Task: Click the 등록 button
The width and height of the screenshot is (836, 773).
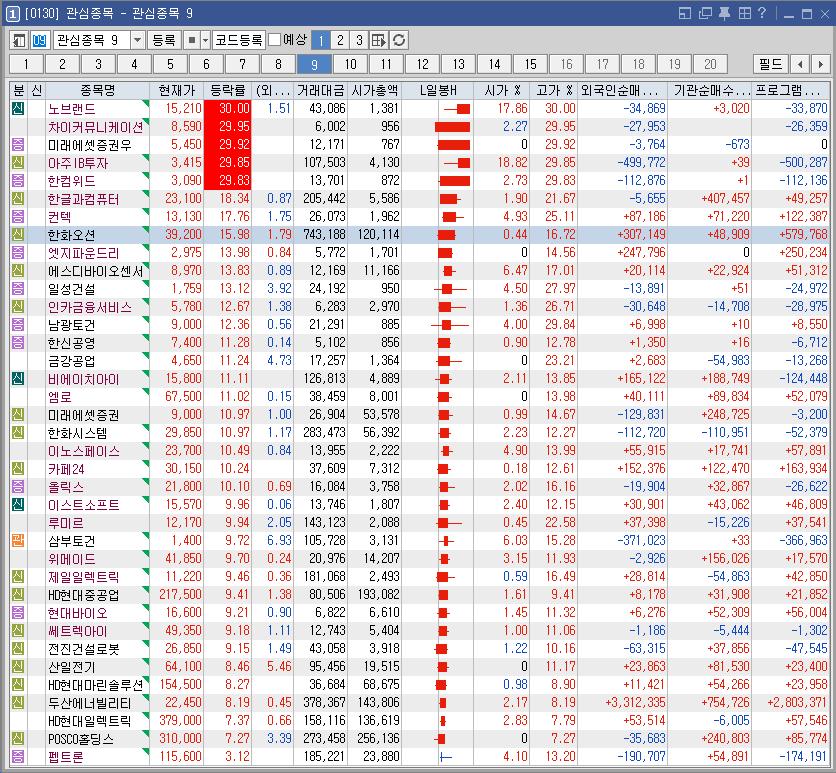Action: tap(164, 40)
